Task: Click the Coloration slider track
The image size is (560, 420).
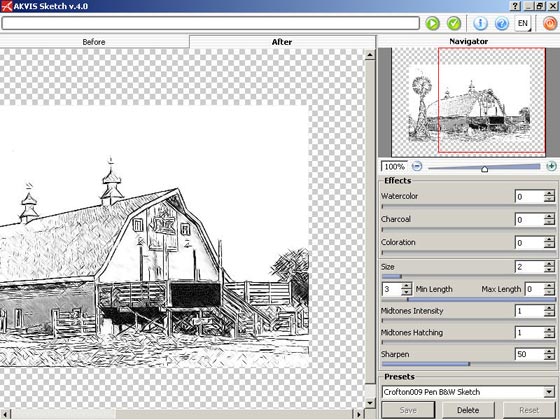Action: 468,252
